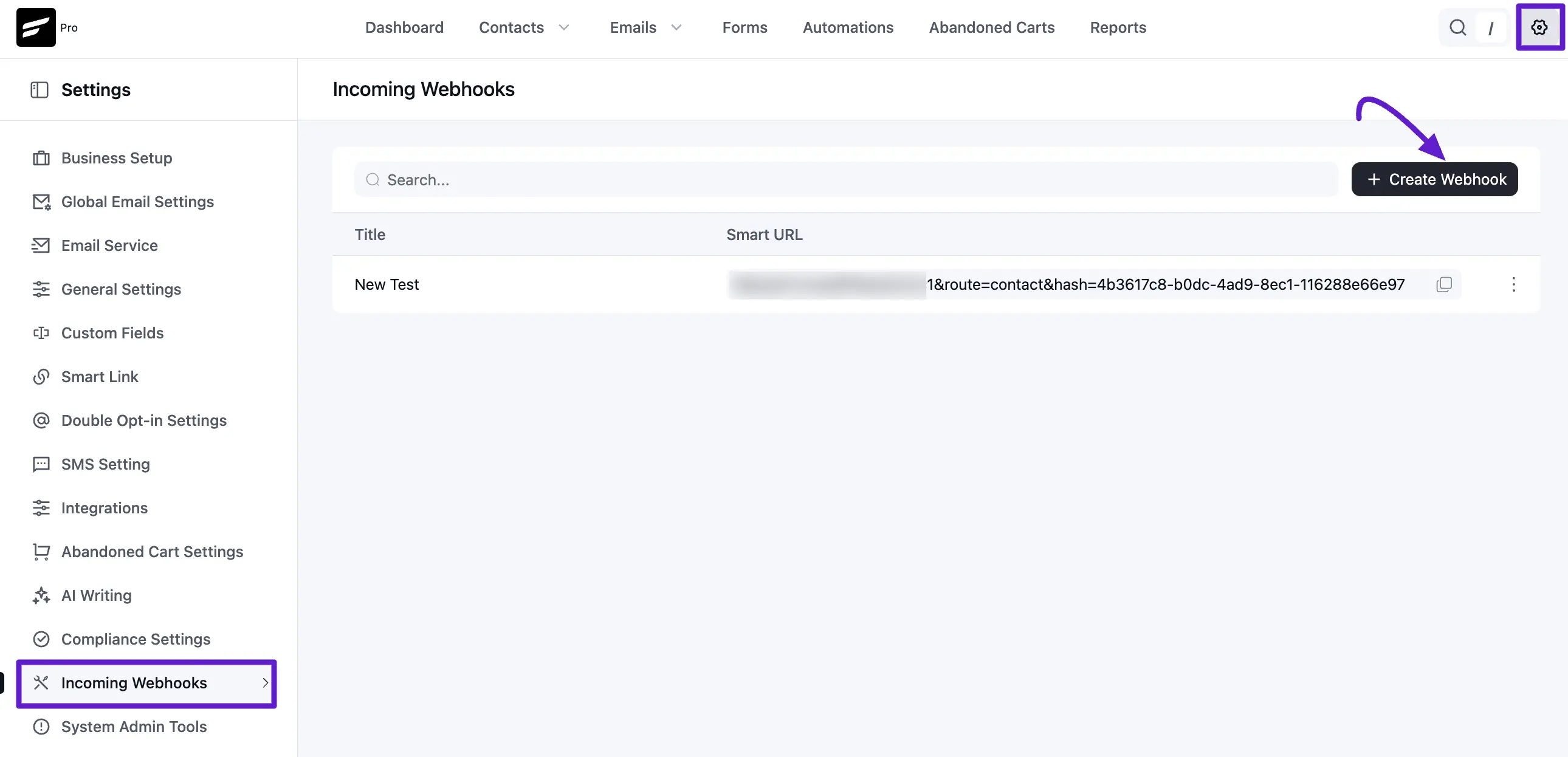Viewport: 1568px width, 757px height.
Task: Select Incoming Webhooks in sidebar
Action: (146, 683)
